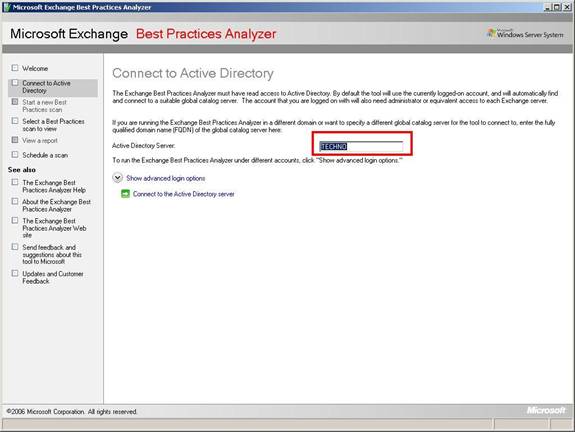Click the icon beside About the Exchange Best Practices Analyzer
The image size is (575, 432).
click(x=15, y=201)
